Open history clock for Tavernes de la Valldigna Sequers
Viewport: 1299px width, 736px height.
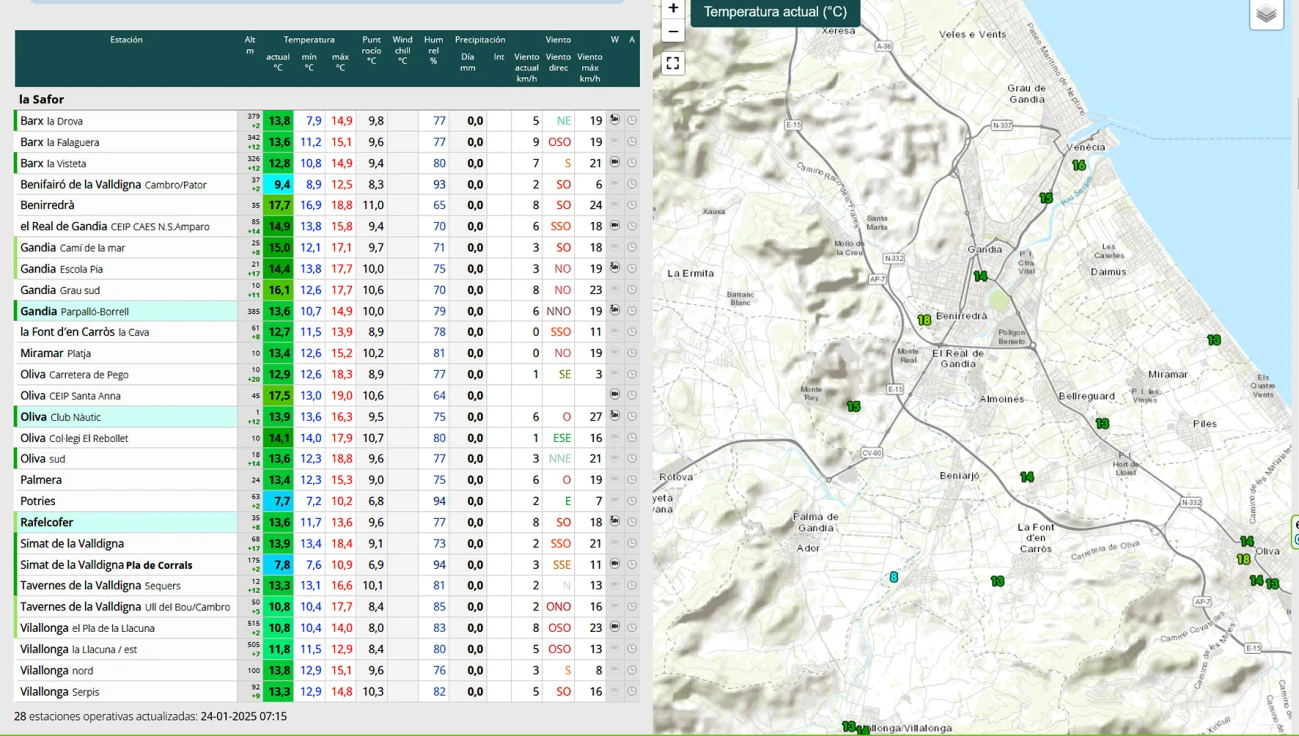(632, 585)
